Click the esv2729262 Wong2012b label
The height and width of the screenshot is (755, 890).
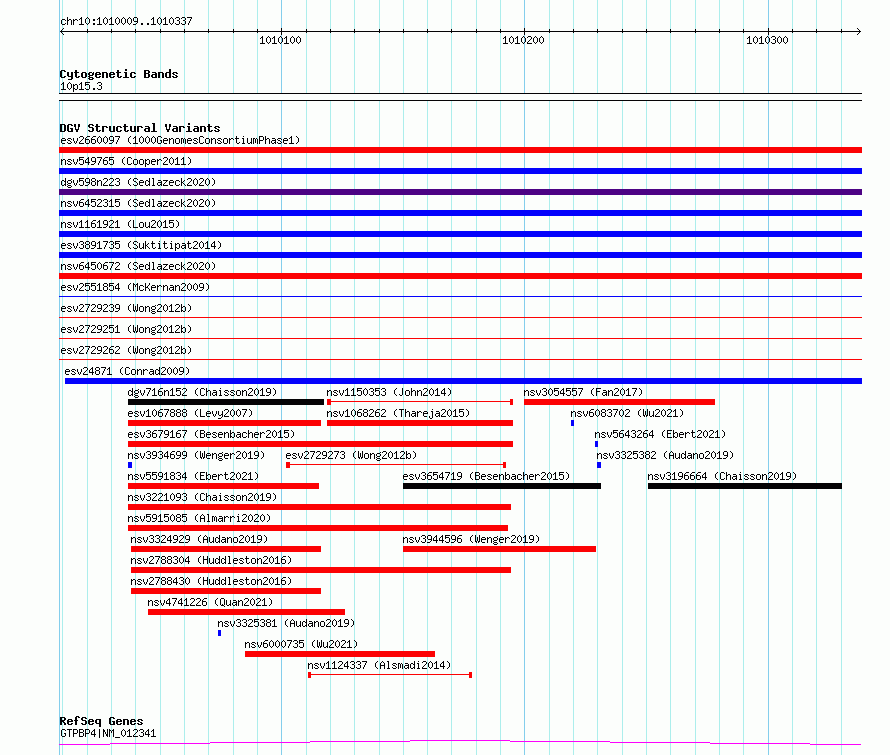[x=126, y=350]
